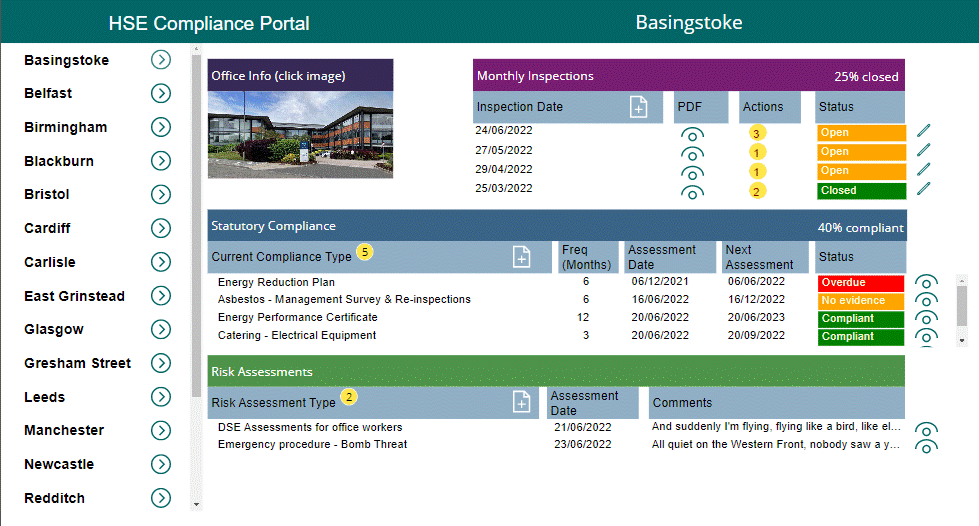Open Blackburn office via its arrow icon

[161, 161]
